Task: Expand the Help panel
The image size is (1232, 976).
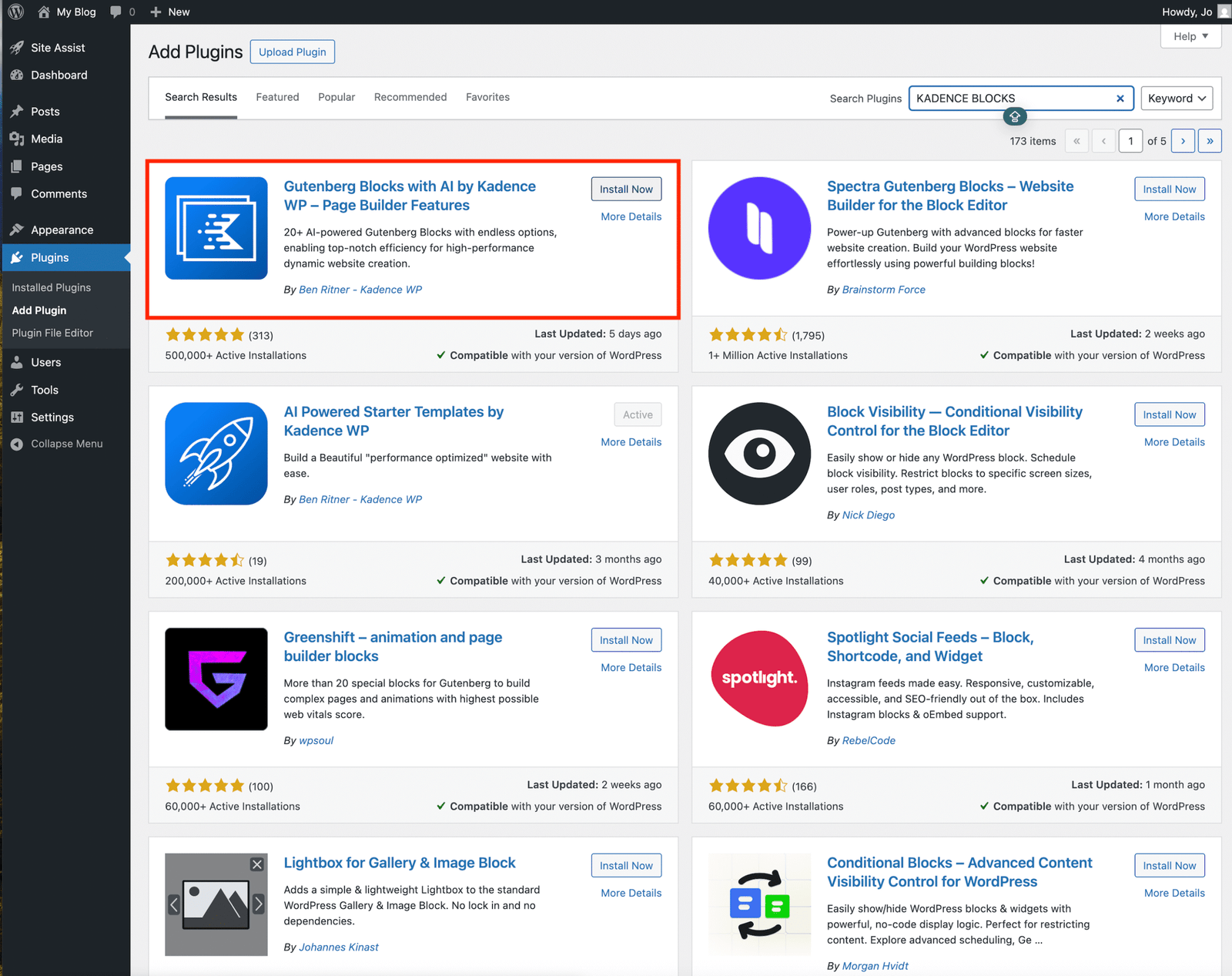Action: [x=1190, y=36]
